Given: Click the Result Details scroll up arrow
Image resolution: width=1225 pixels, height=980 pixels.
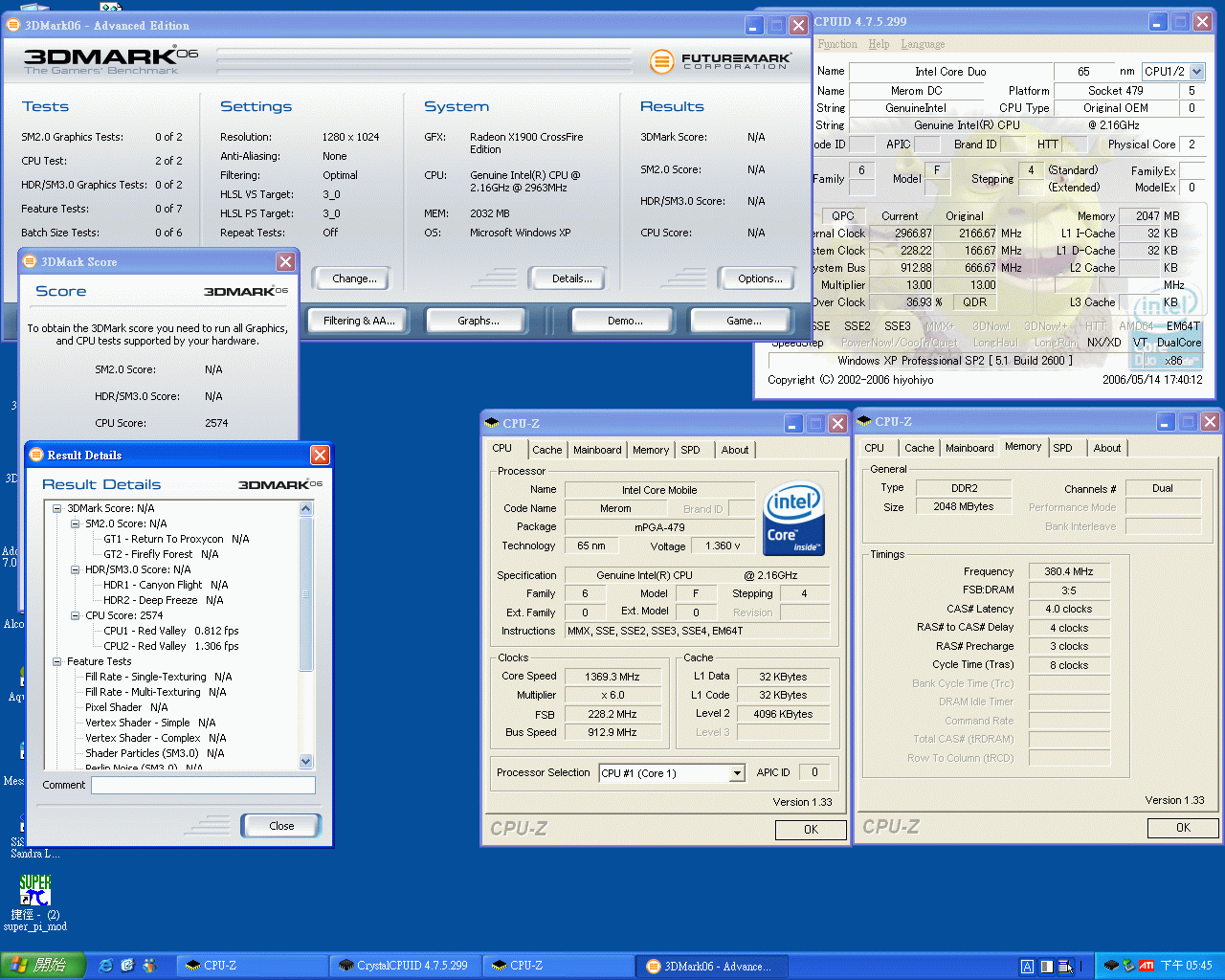Looking at the screenshot, I should pos(306,508).
